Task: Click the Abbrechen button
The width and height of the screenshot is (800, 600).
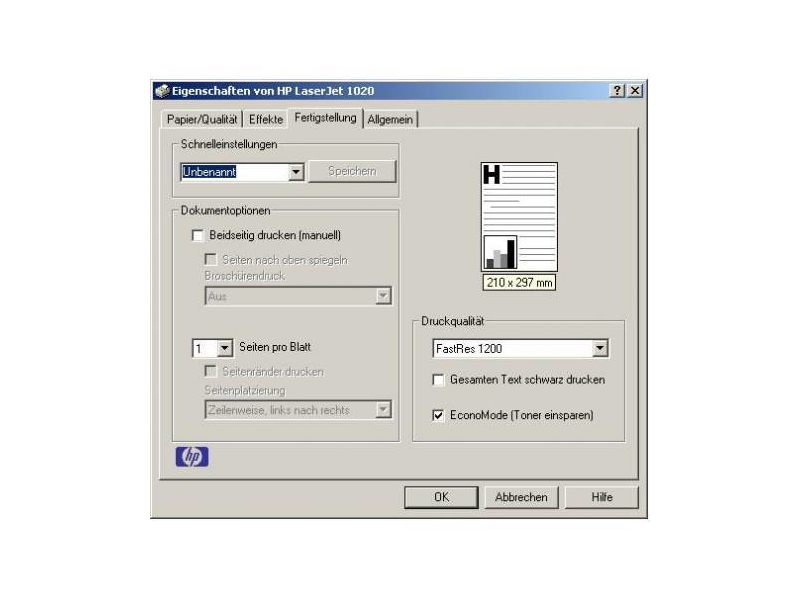Action: [521, 497]
